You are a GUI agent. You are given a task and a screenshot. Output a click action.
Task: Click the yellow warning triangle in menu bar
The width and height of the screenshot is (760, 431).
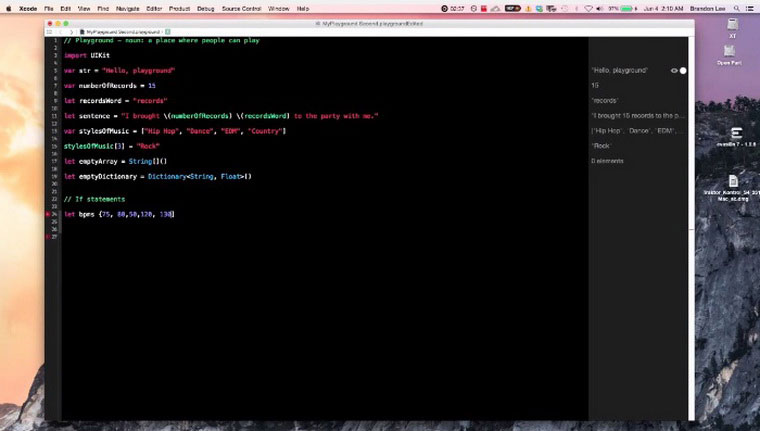point(528,9)
